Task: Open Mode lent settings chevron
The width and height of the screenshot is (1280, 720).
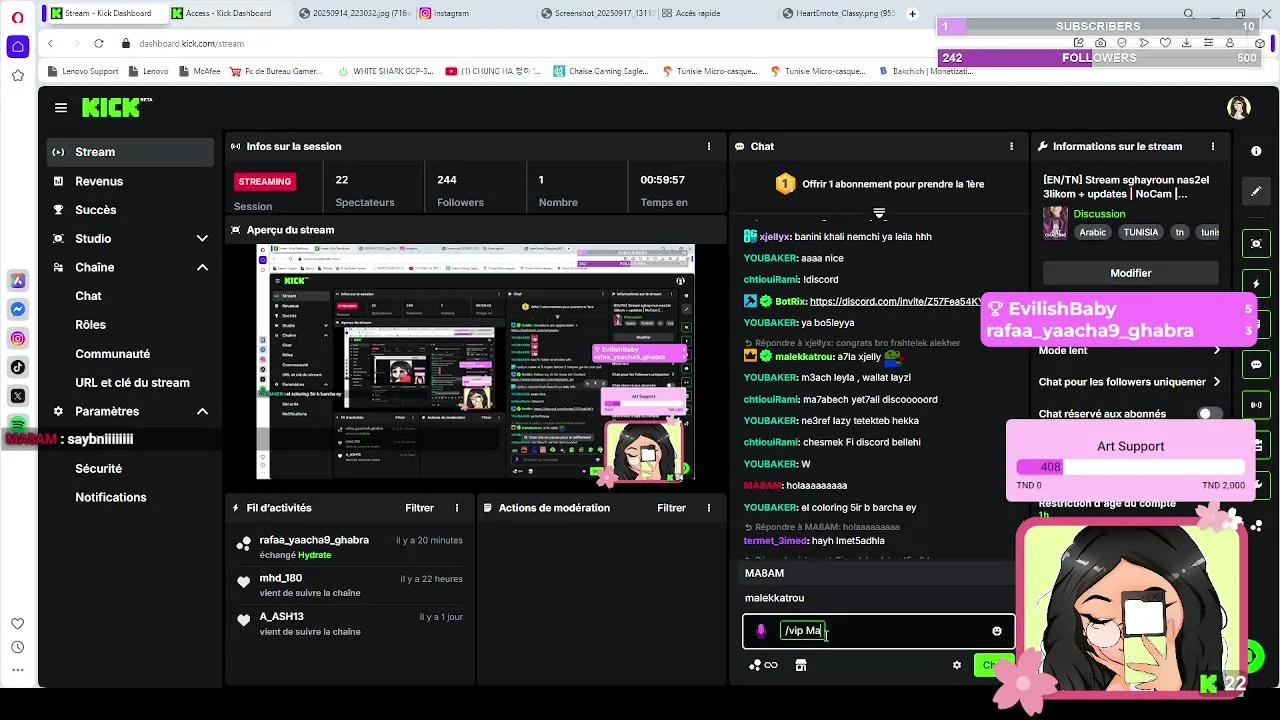Action: (x=1217, y=351)
